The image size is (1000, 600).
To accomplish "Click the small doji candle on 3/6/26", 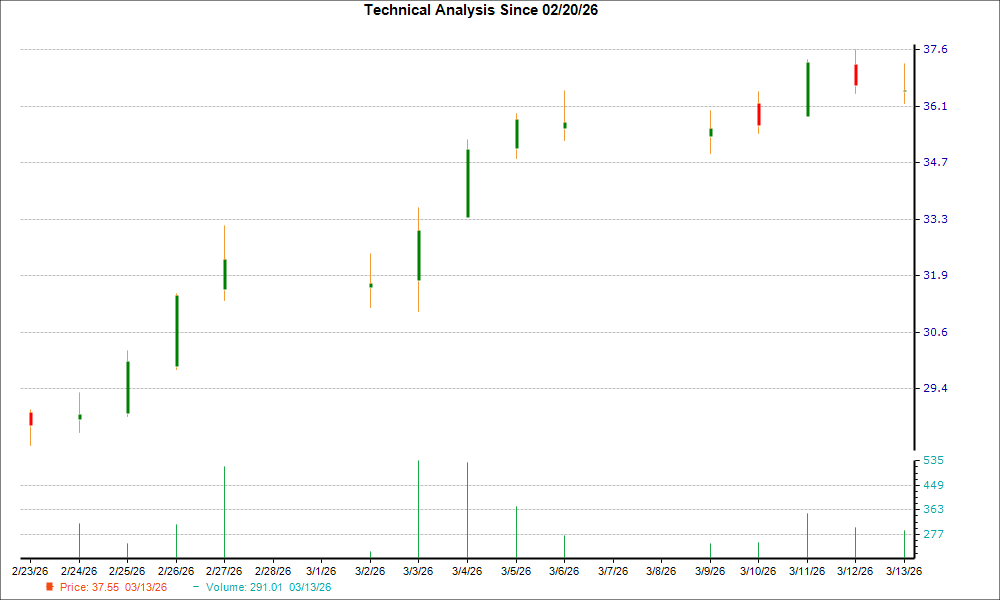I will tap(565, 125).
